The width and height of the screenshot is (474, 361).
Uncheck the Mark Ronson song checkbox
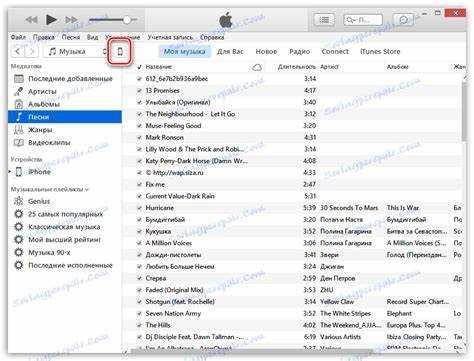pos(139,138)
